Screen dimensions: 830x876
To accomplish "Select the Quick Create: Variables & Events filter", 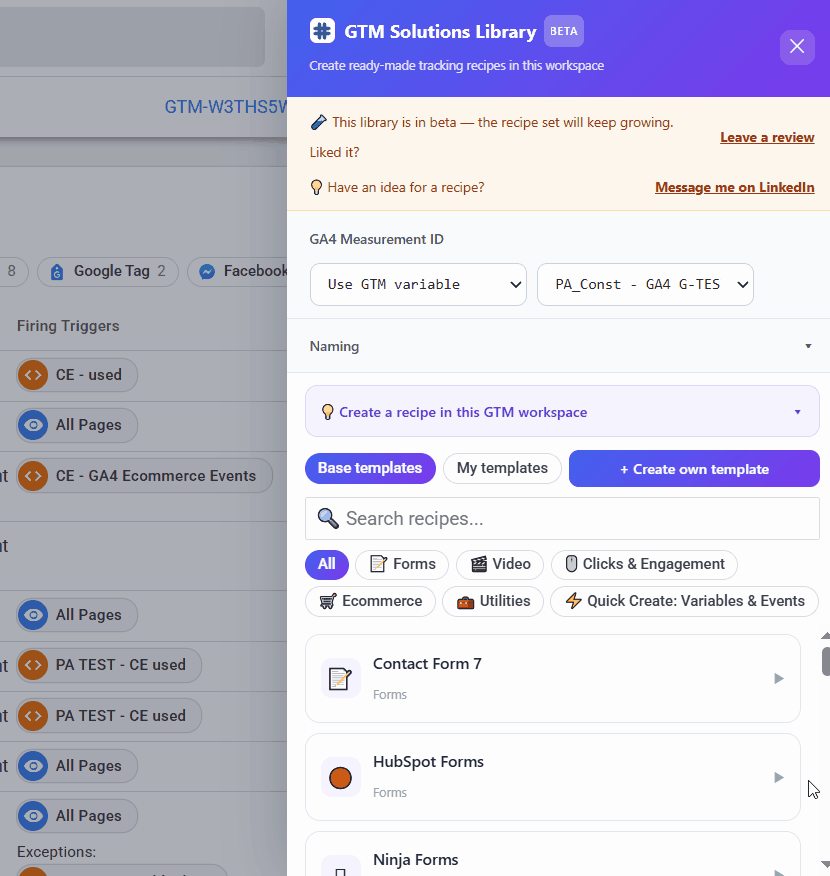I will point(685,601).
